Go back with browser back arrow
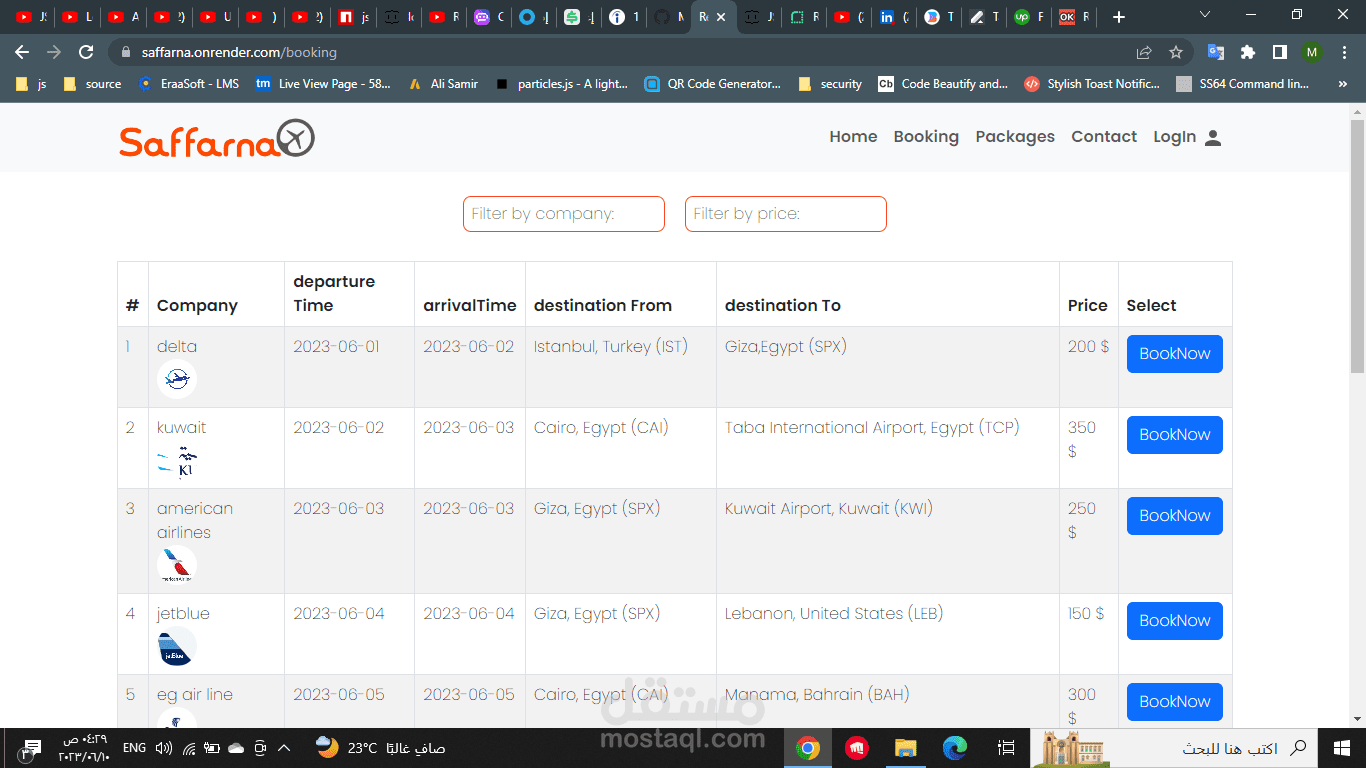Viewport: 1366px width, 768px height. point(22,52)
